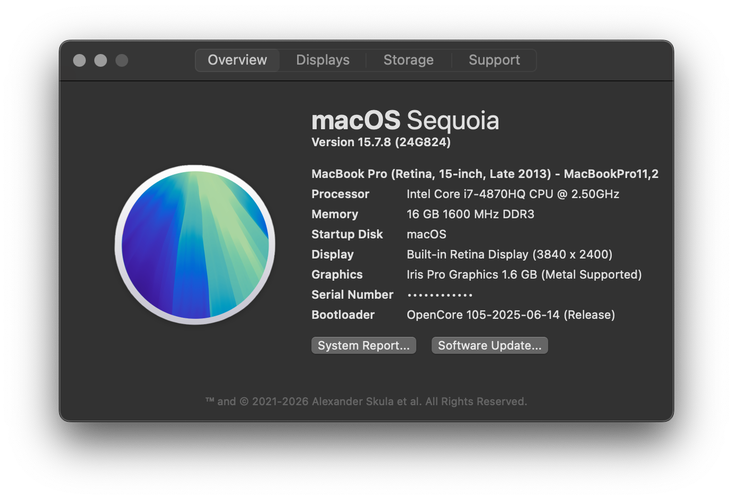Click the Iris Pro Graphics value
The image size is (733, 500).
point(524,274)
